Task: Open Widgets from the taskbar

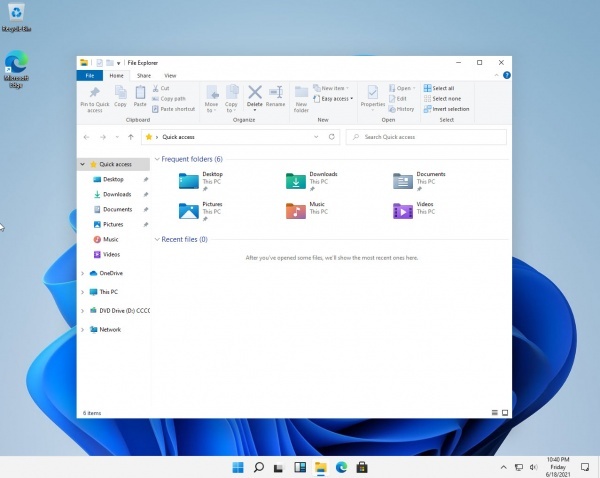Action: tap(300, 467)
